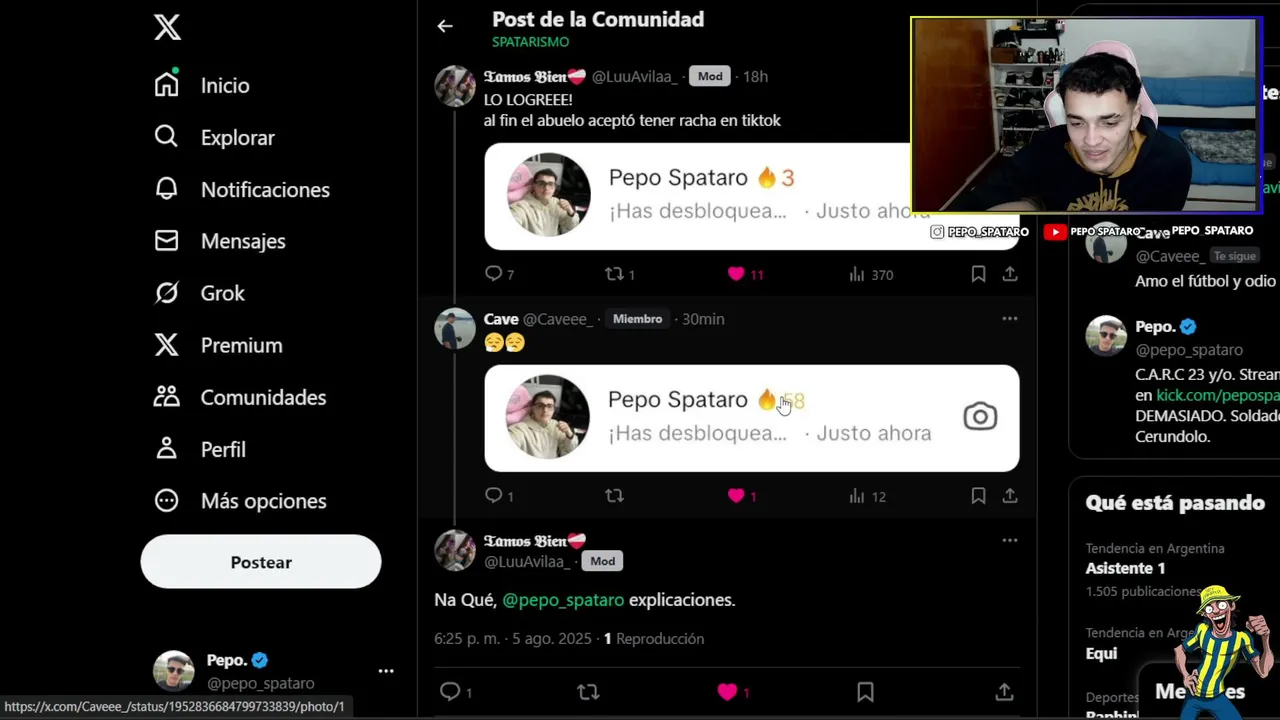1280x720 pixels.
Task: Bookmark the LuuAvilaa_ post with 370 views
Action: click(x=978, y=274)
